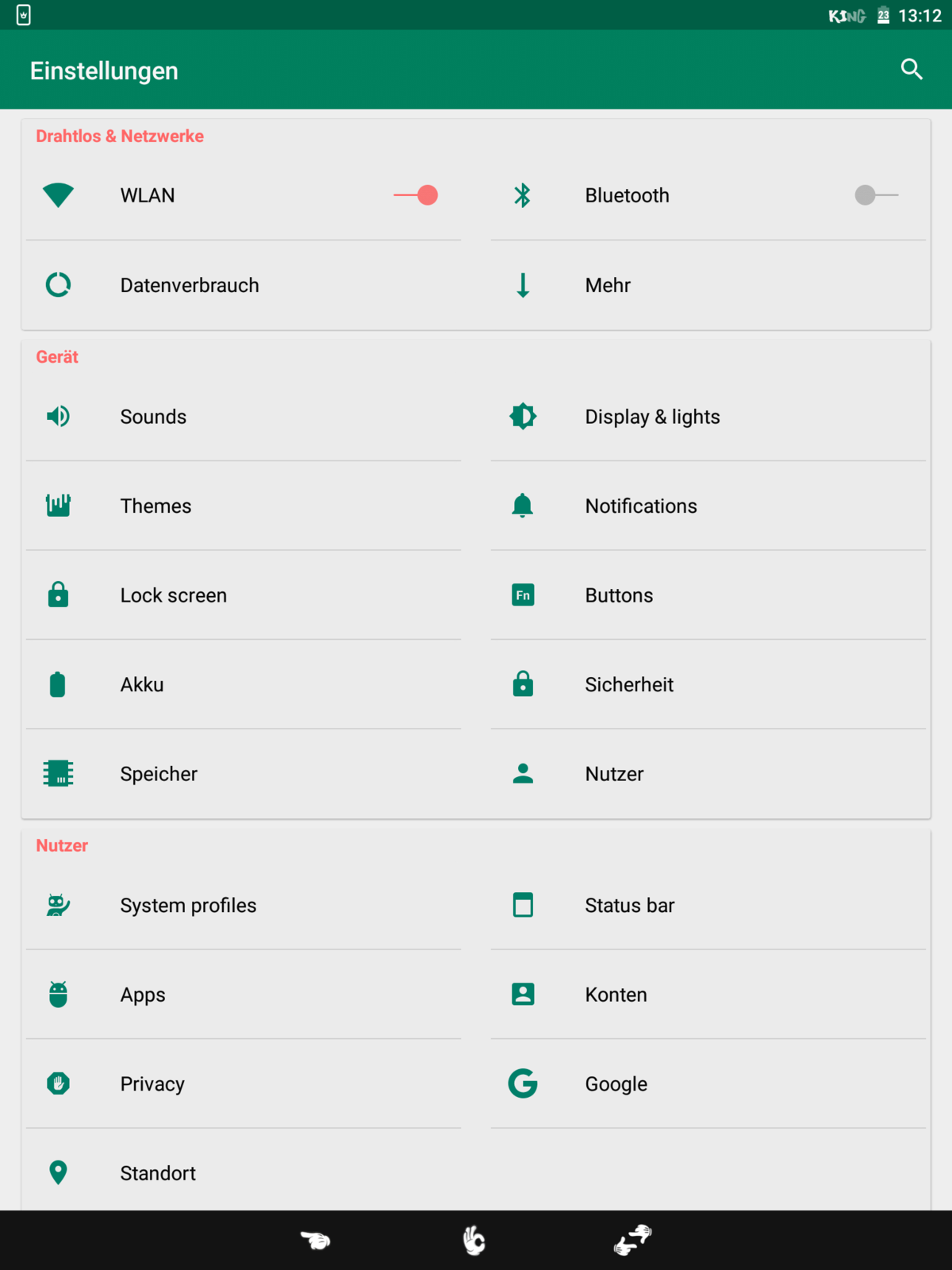This screenshot has height=1270, width=952.
Task: Click the Themes paint icon
Action: pos(58,505)
